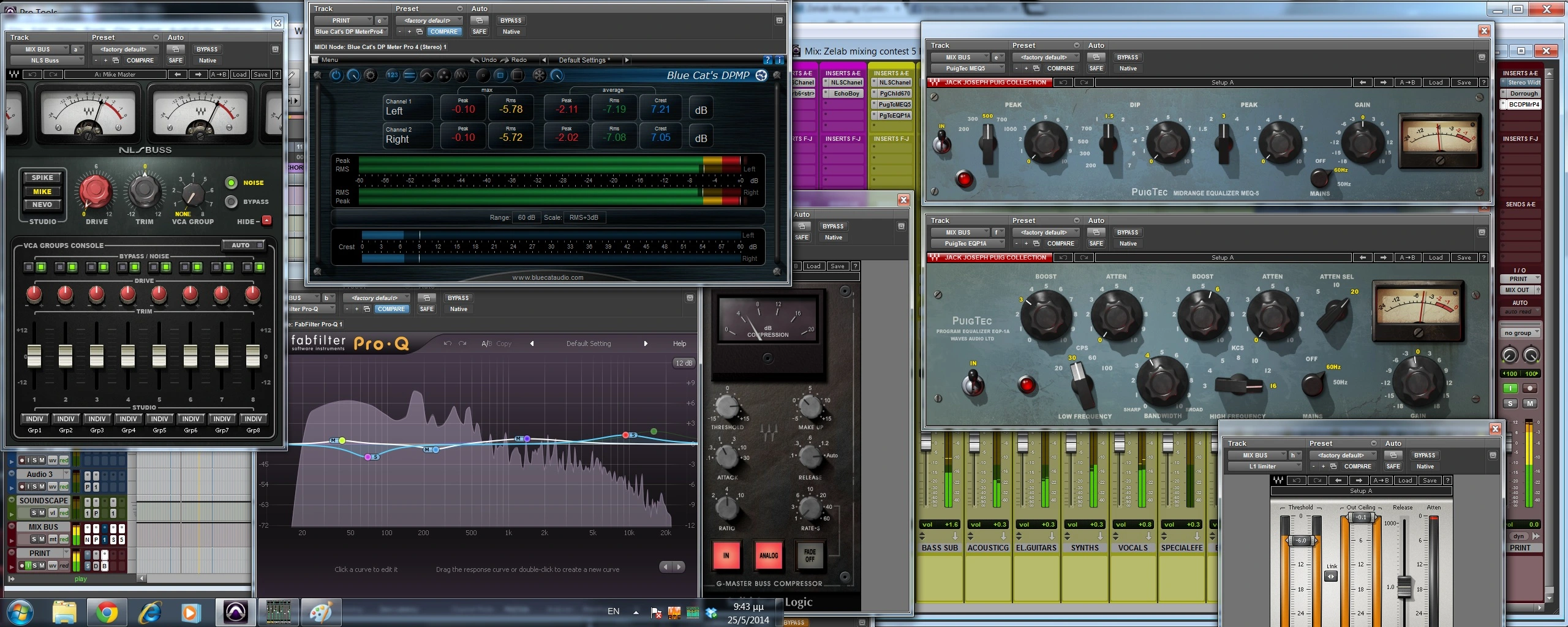This screenshot has height=627, width=1568.
Task: Click Load in PuigTec MEQ5 toolbar
Action: [x=1436, y=83]
